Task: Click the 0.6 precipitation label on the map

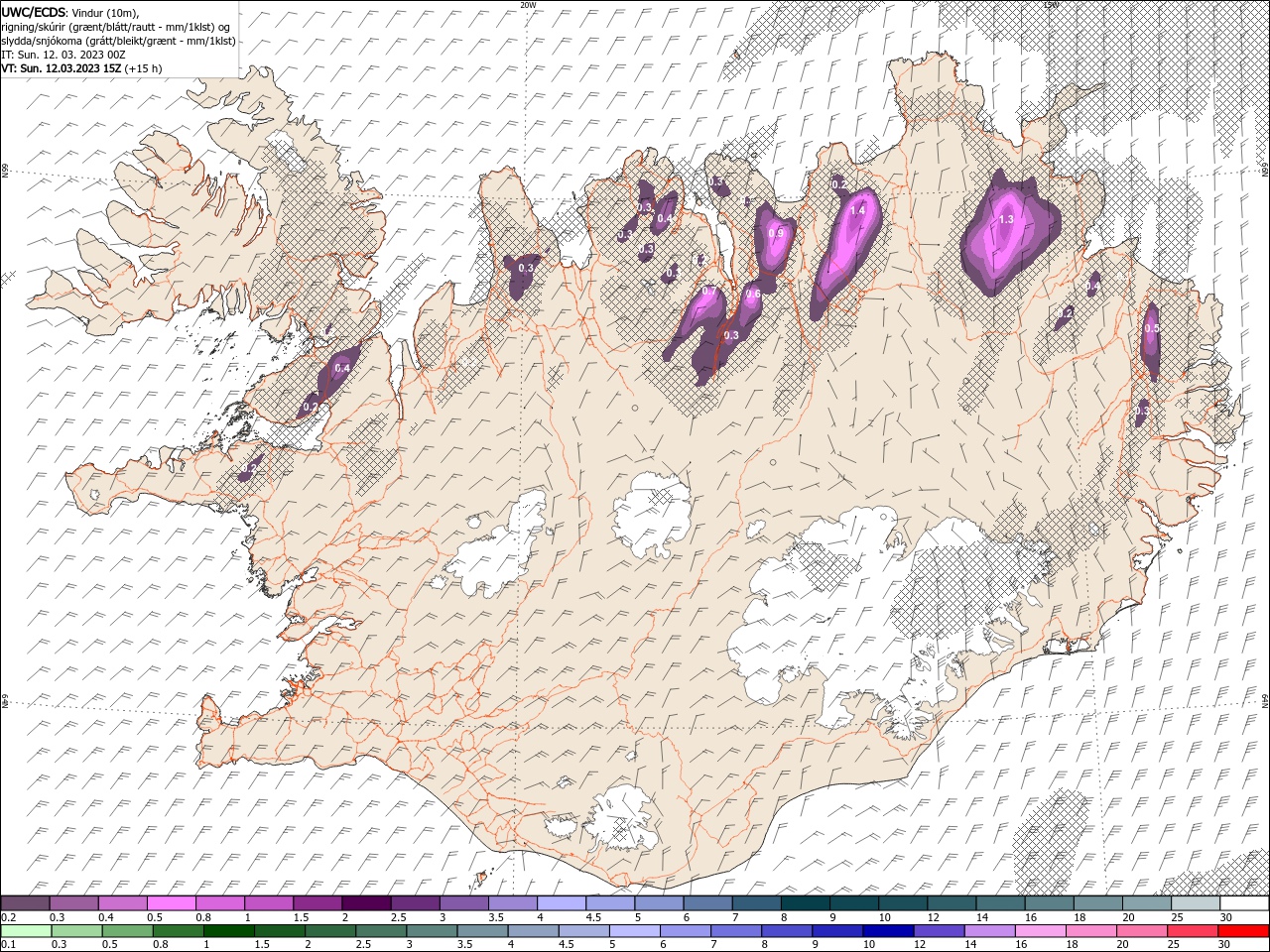Action: [x=753, y=294]
